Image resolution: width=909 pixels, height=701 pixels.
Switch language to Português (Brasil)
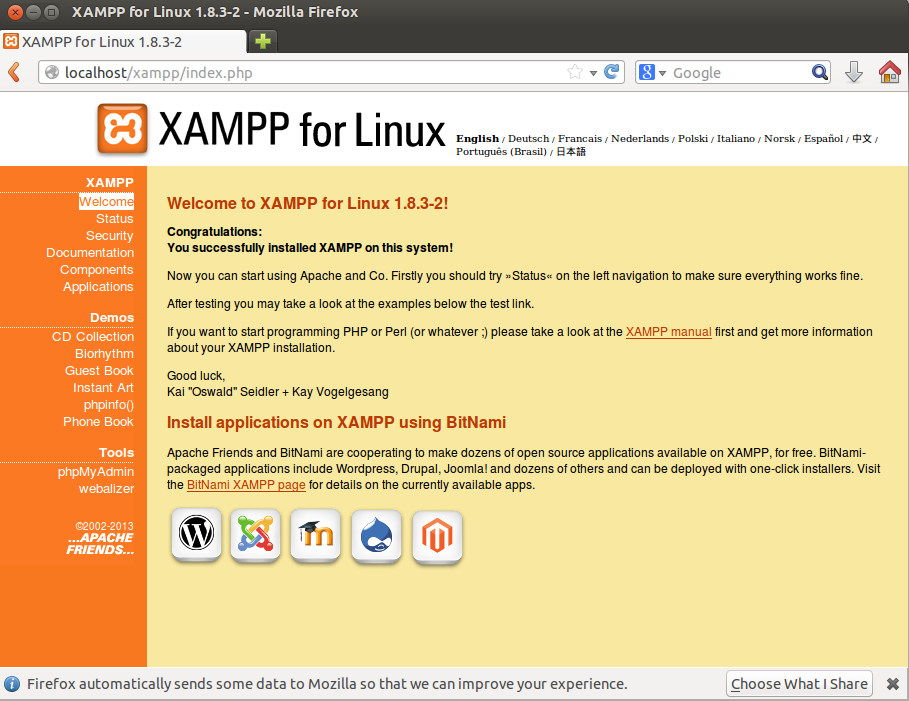501,151
